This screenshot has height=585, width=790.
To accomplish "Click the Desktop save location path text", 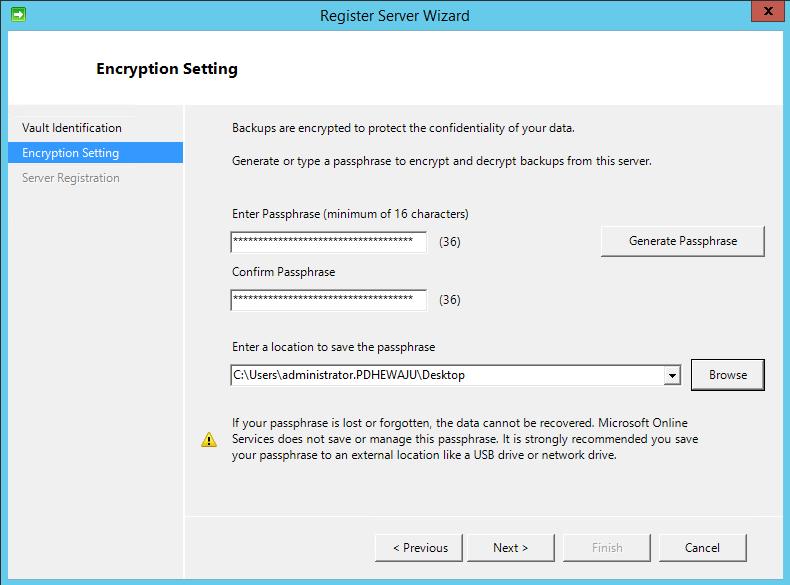I will pyautogui.click(x=349, y=375).
